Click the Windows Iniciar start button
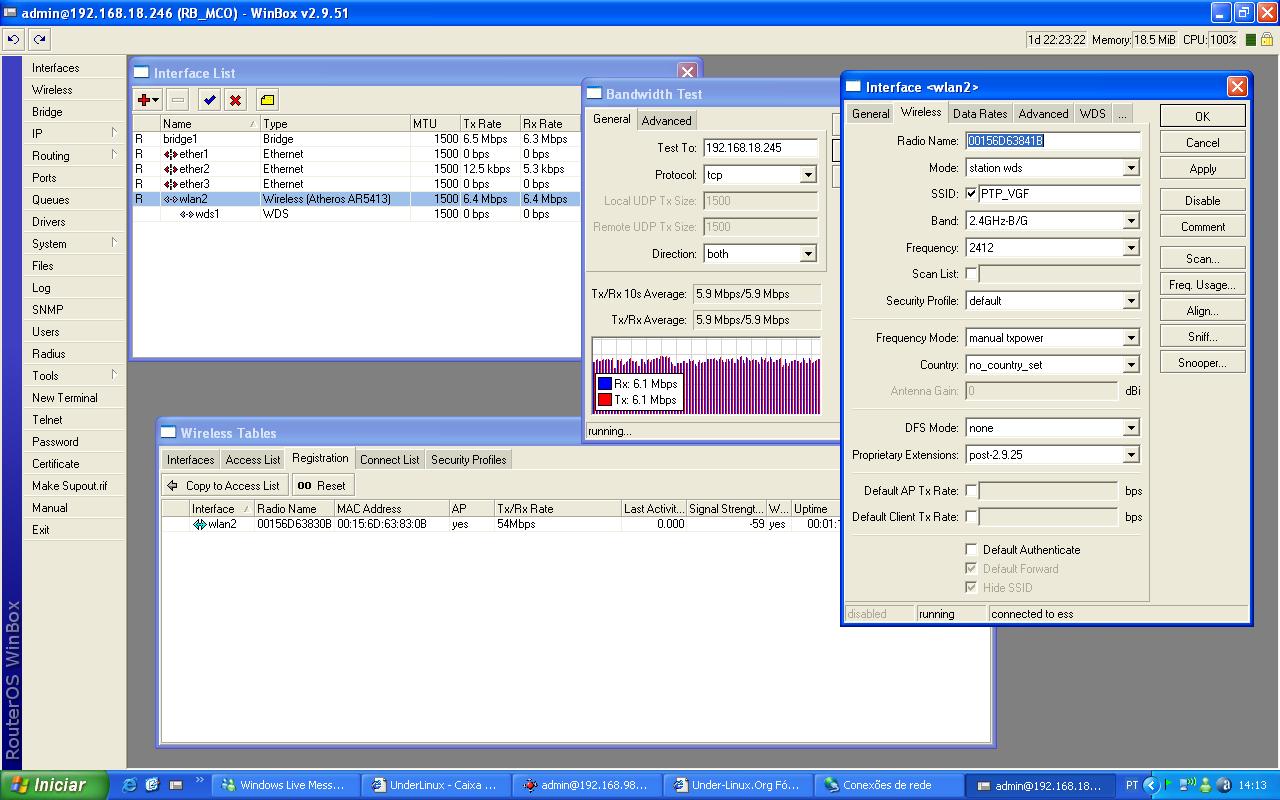 click(52, 785)
